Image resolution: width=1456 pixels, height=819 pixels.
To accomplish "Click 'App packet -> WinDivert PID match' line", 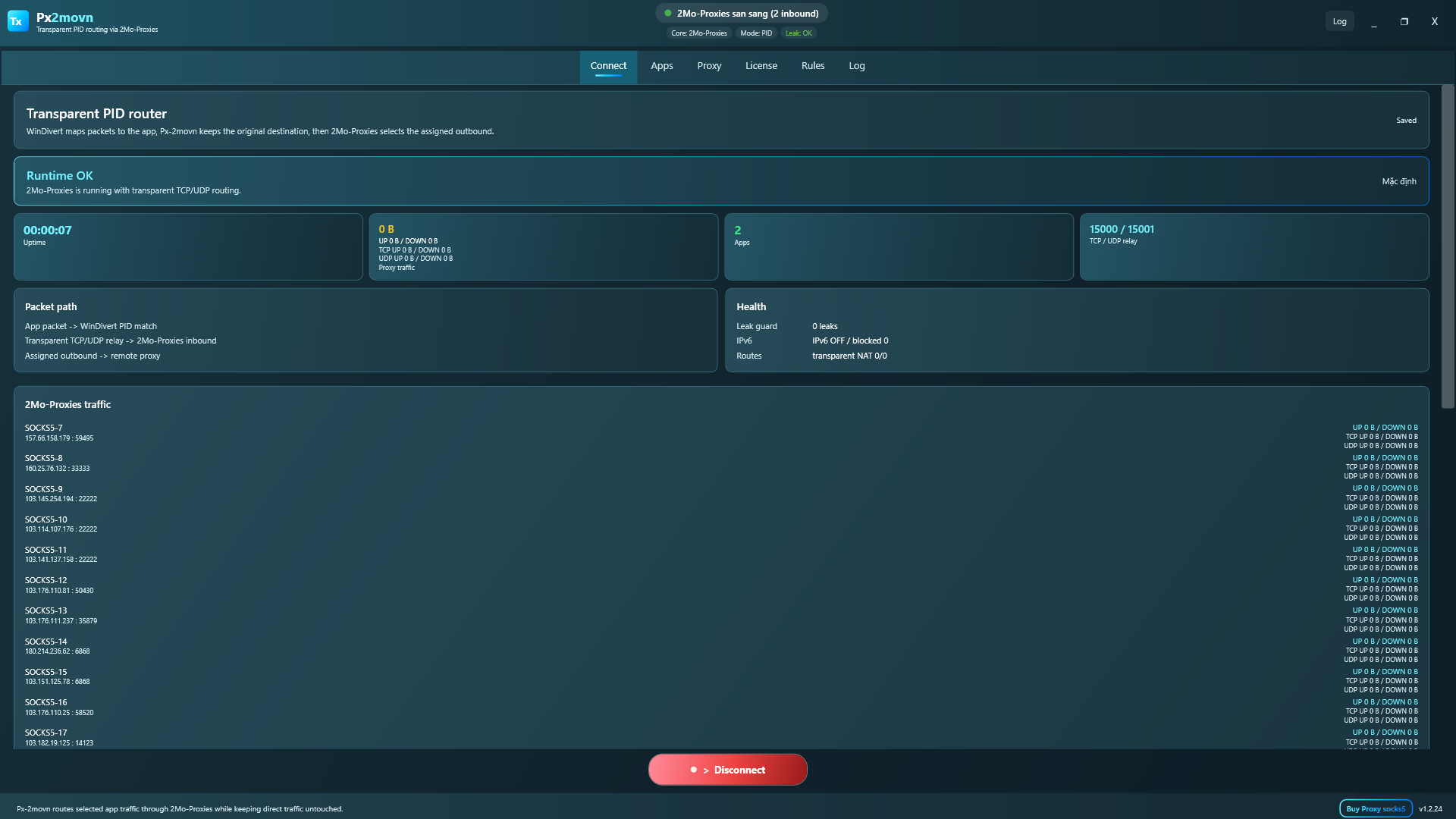I will [x=91, y=327].
